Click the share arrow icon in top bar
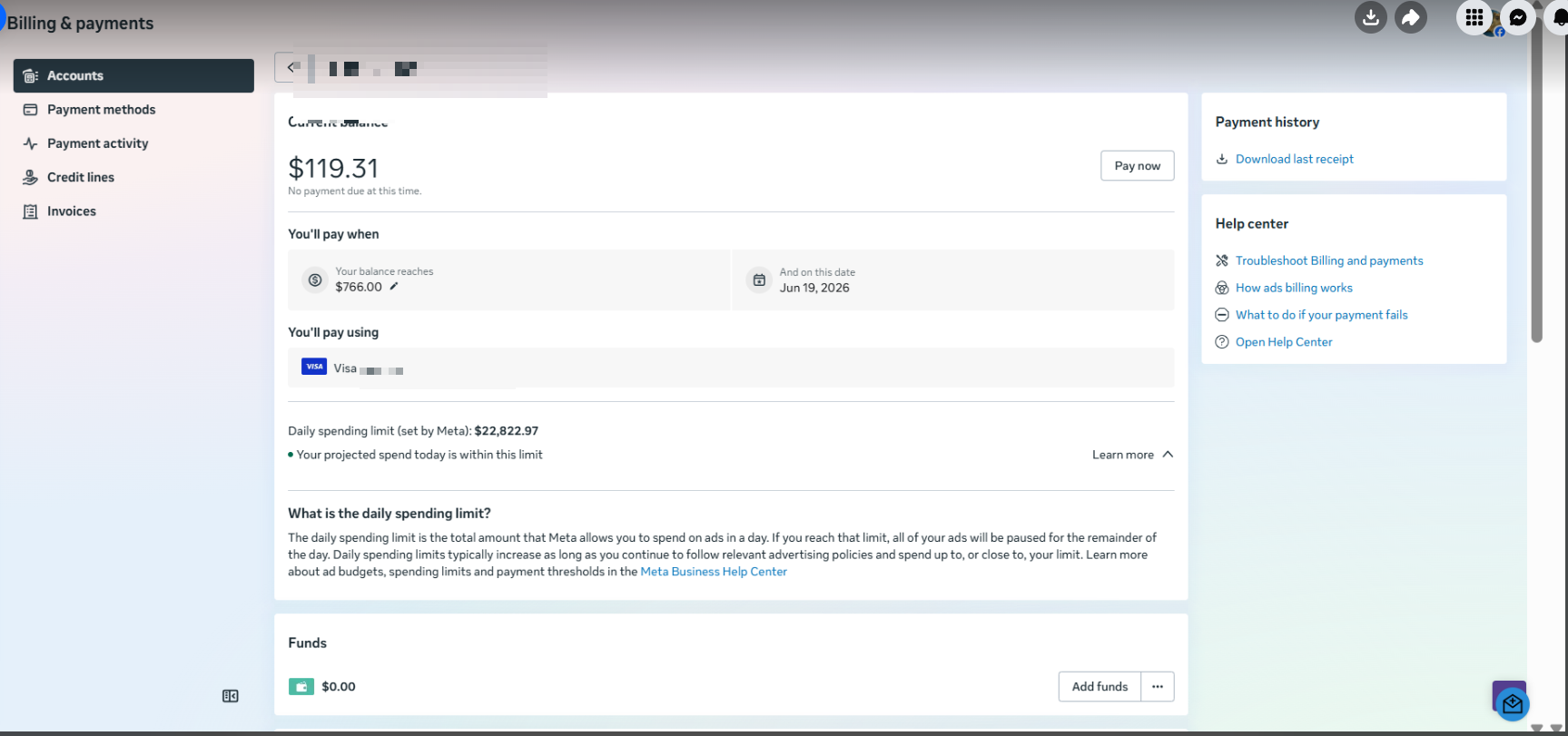 point(1411,17)
